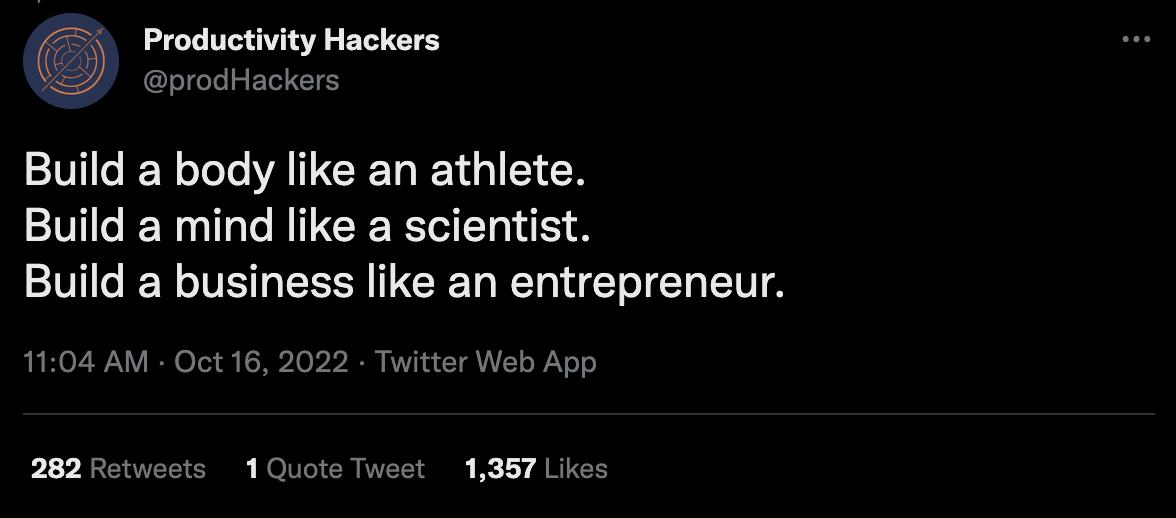Viewport: 1176px width, 518px height.
Task: Open the Quote Tweet list
Action: pyautogui.click(x=335, y=468)
